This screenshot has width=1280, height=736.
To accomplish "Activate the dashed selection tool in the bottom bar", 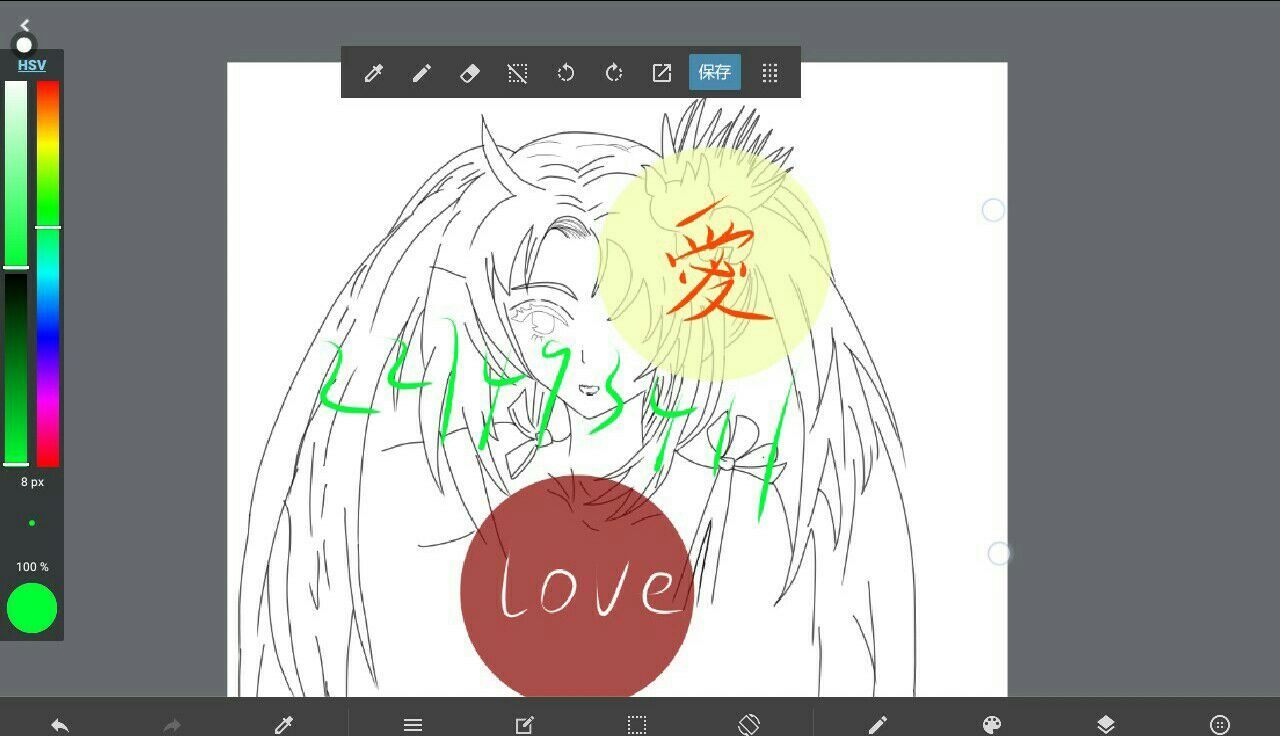I will [637, 725].
